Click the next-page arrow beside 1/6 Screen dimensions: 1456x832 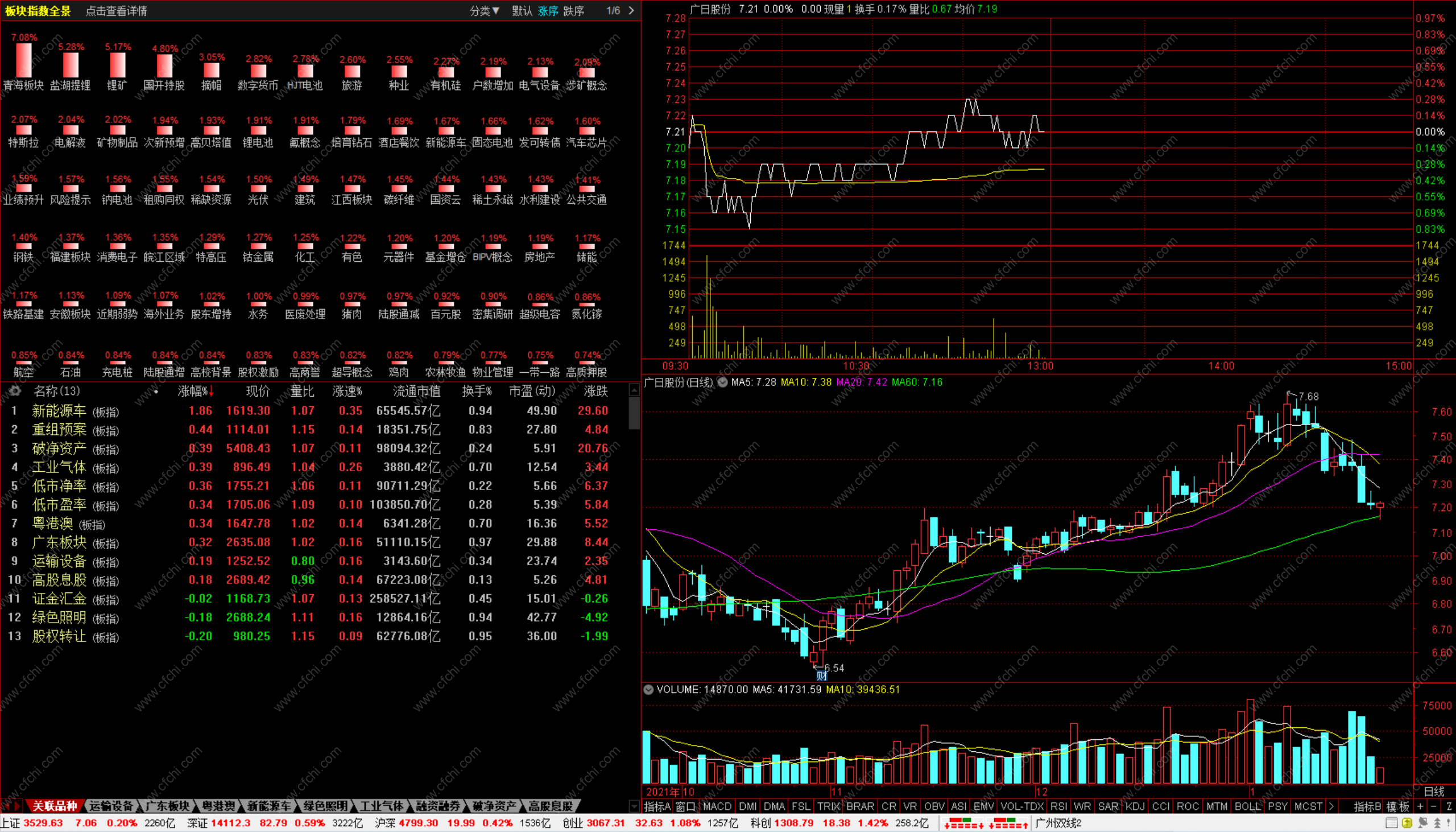coord(631,10)
